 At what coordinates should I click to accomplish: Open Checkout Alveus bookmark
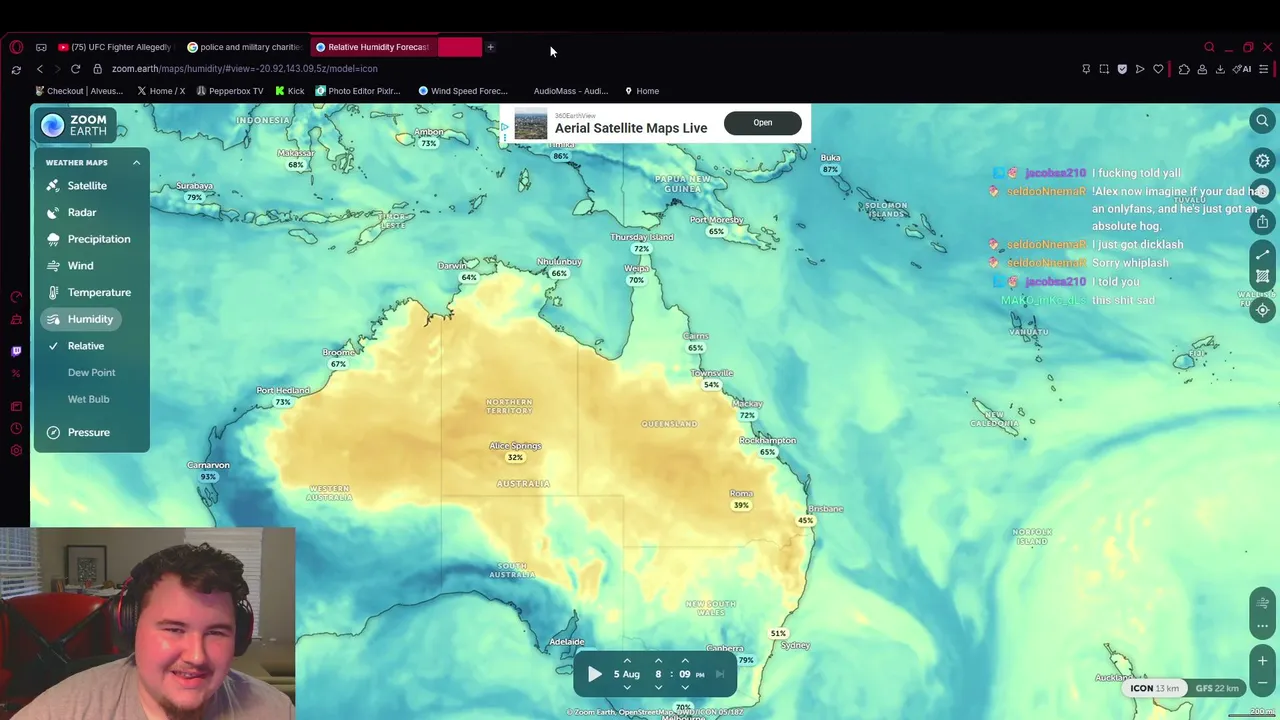(x=78, y=91)
